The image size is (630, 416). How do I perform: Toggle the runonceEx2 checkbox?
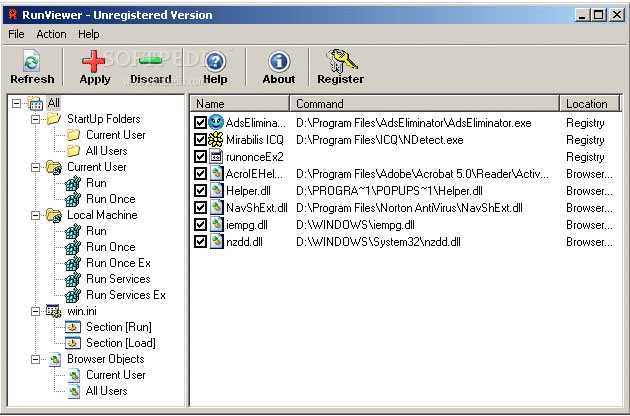200,156
